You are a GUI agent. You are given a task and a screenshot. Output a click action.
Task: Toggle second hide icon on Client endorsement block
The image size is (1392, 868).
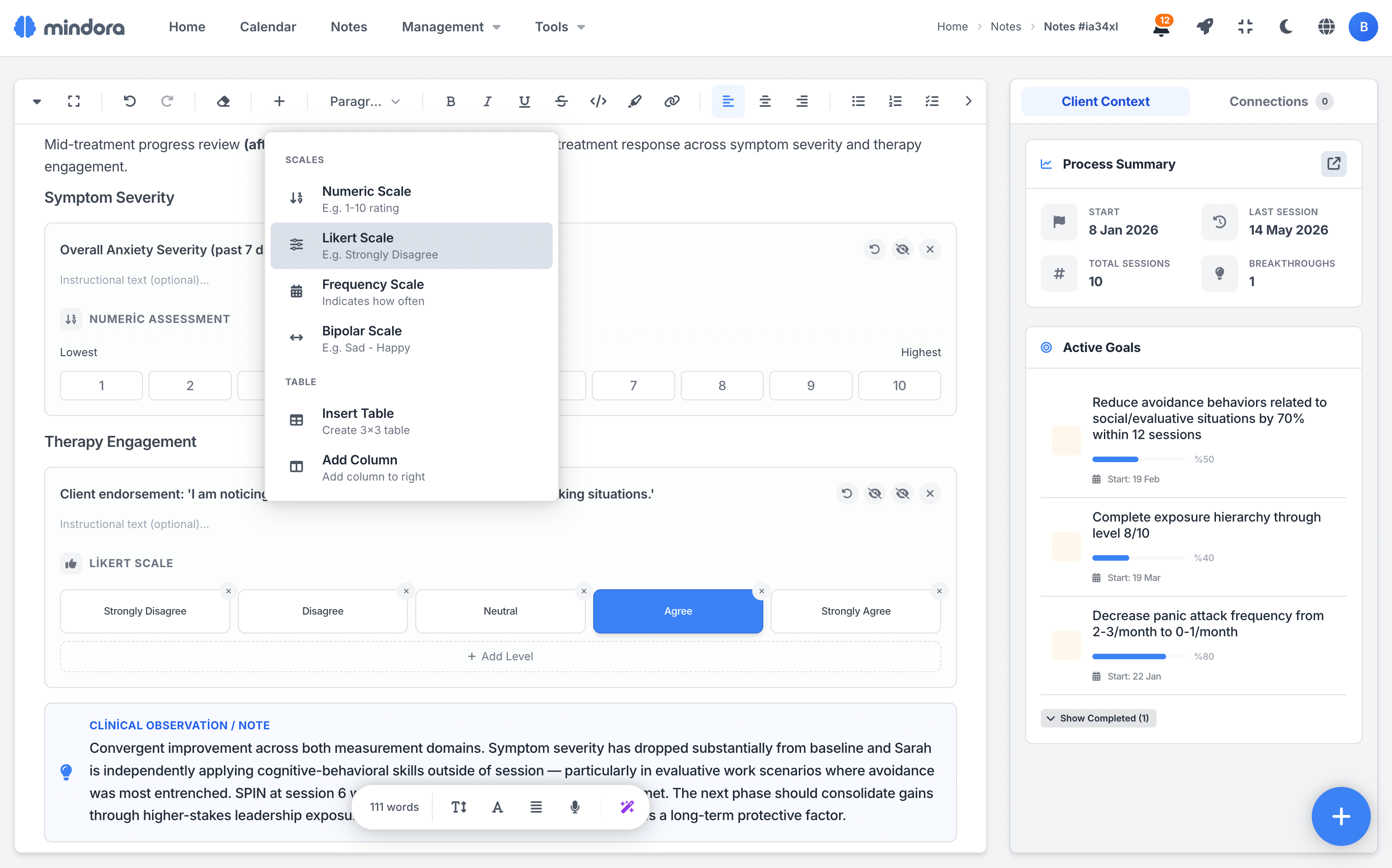coord(902,494)
